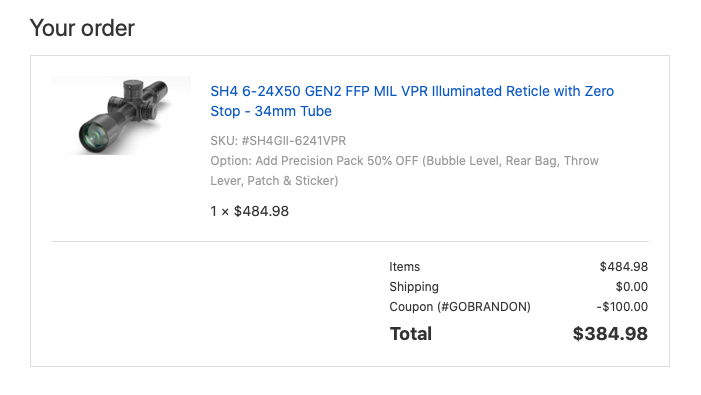Click the 'Stop - 34mm Tube' link line
Screen dimensions: 701x395
(x=271, y=111)
